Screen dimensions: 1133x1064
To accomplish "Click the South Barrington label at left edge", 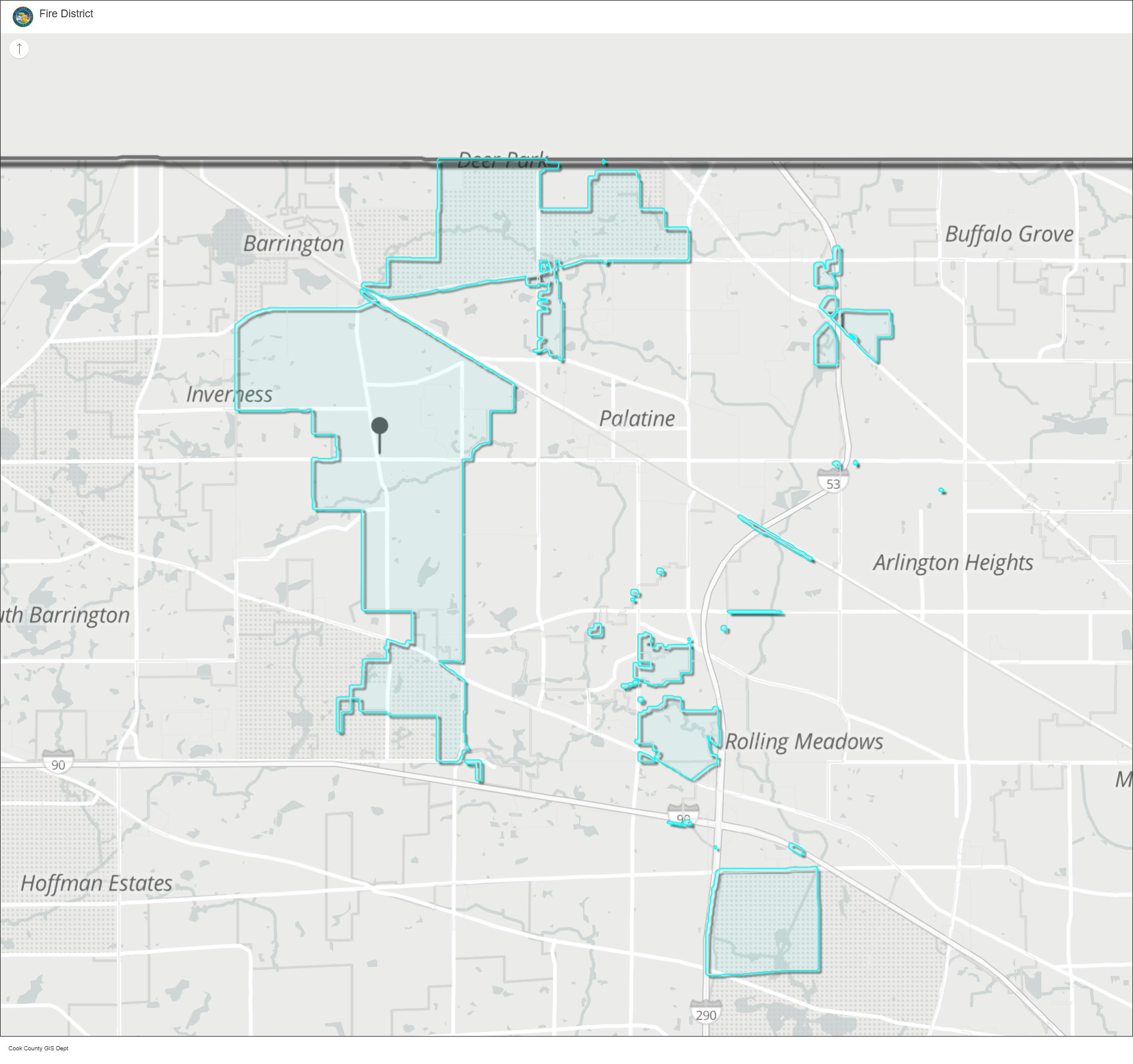I will (x=64, y=615).
